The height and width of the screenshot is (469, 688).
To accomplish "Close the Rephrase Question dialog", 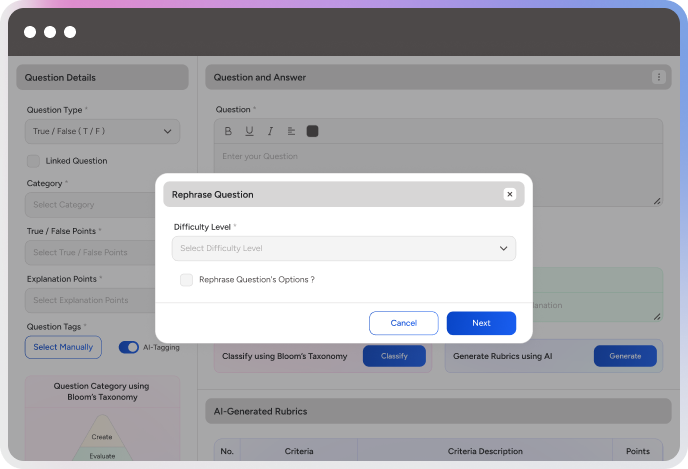I will (510, 194).
